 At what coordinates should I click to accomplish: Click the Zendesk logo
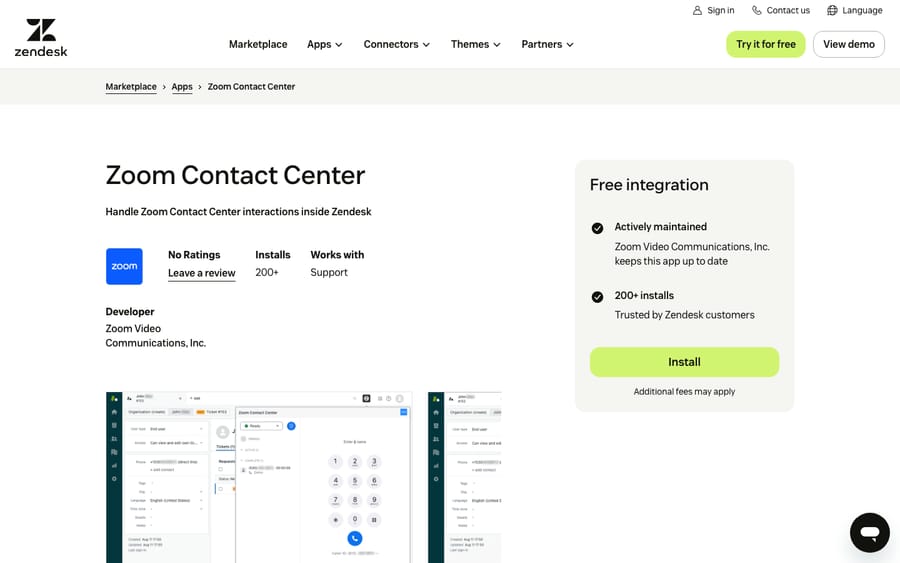[41, 38]
